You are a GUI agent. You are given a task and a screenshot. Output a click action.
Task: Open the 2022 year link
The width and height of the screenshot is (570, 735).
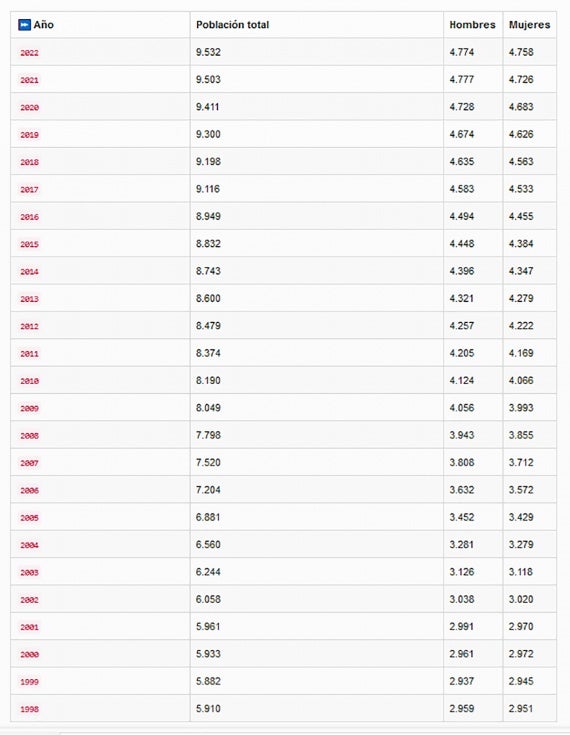(29, 53)
